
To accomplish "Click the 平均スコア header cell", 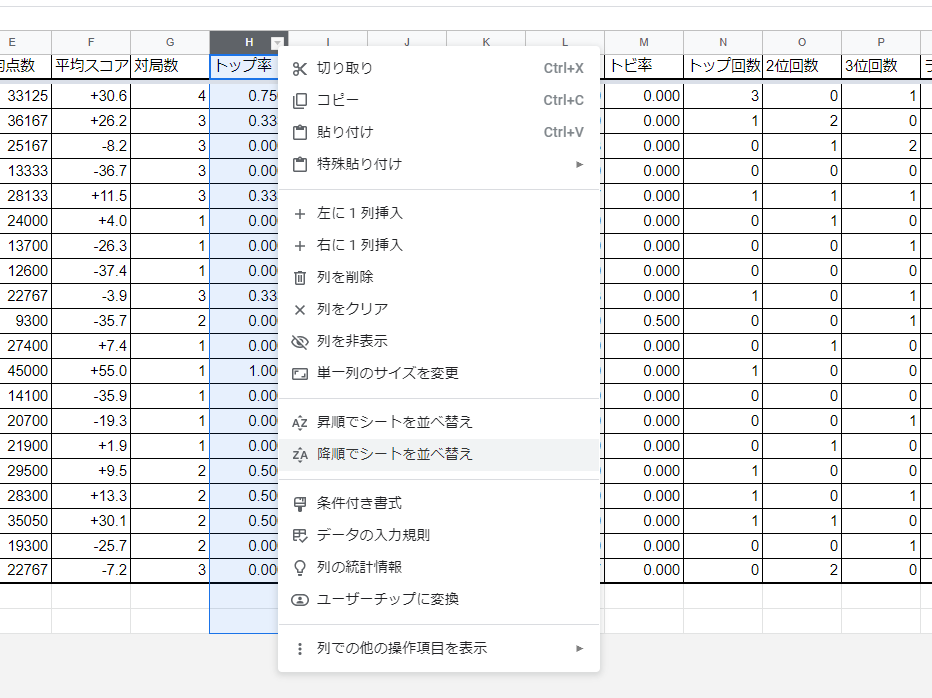I will point(91,66).
